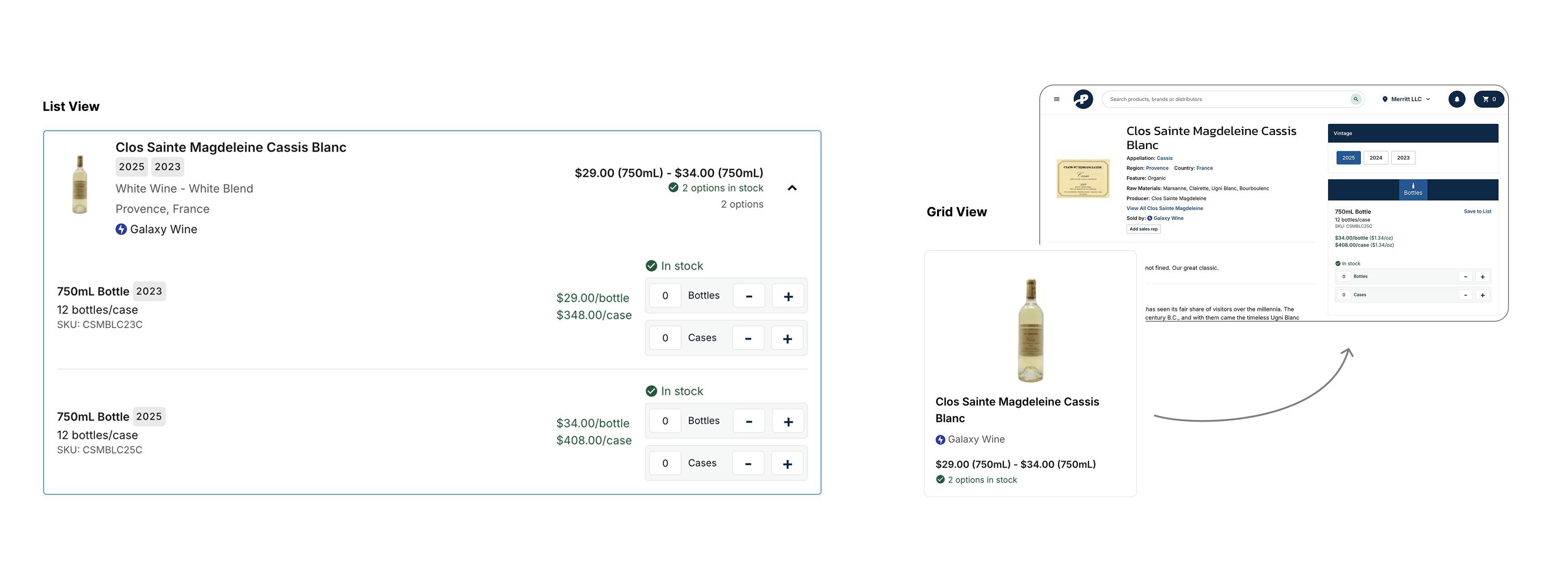Viewport: 1568px width, 568px height.
Task: Select the Bottles tab with bottle icon
Action: [x=1413, y=189]
